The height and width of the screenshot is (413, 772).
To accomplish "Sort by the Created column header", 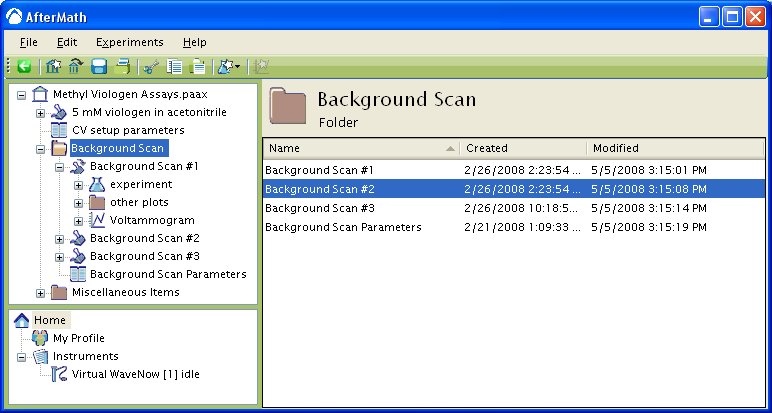I will 523,148.
